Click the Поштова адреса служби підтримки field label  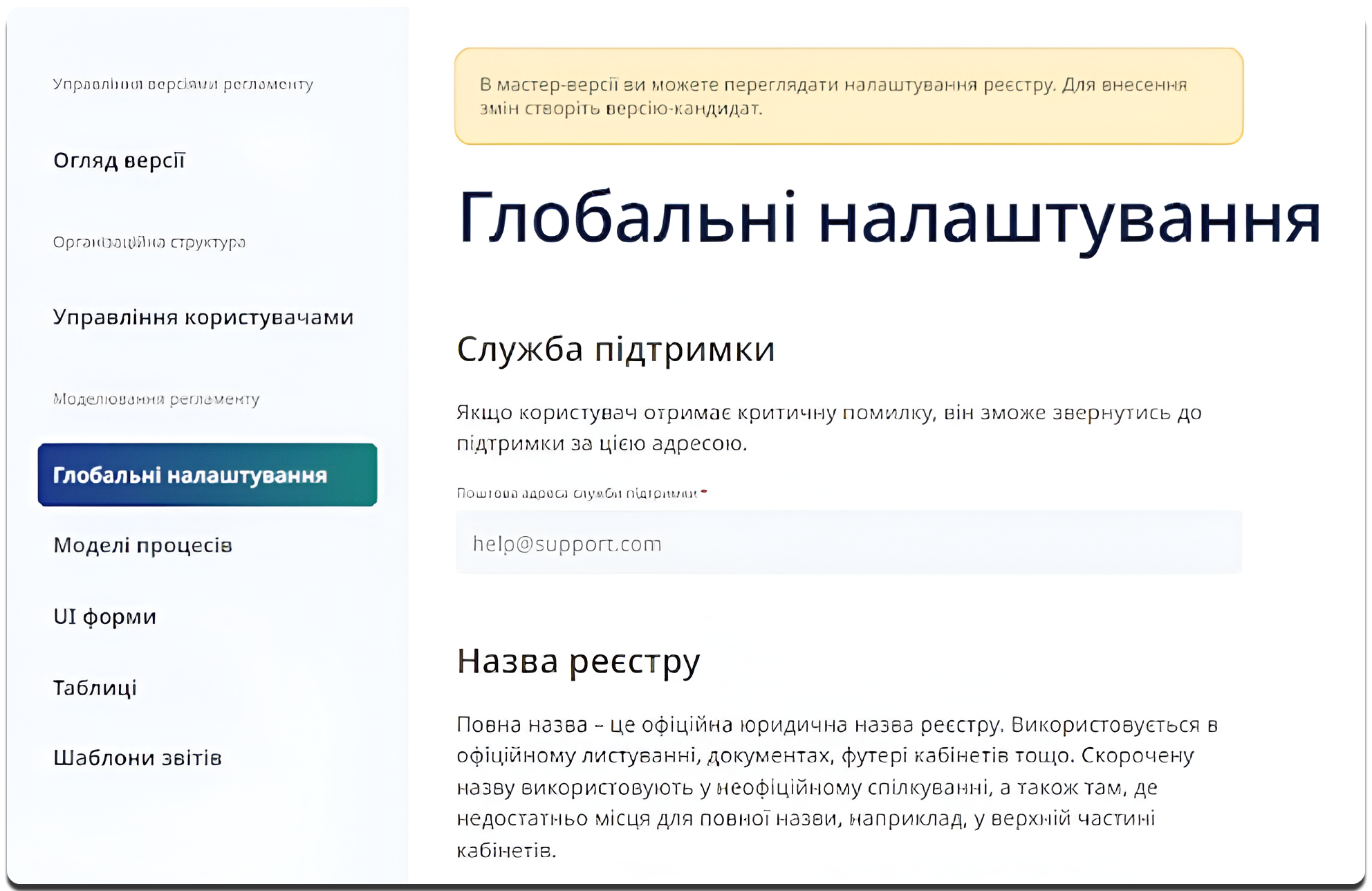tap(576, 493)
